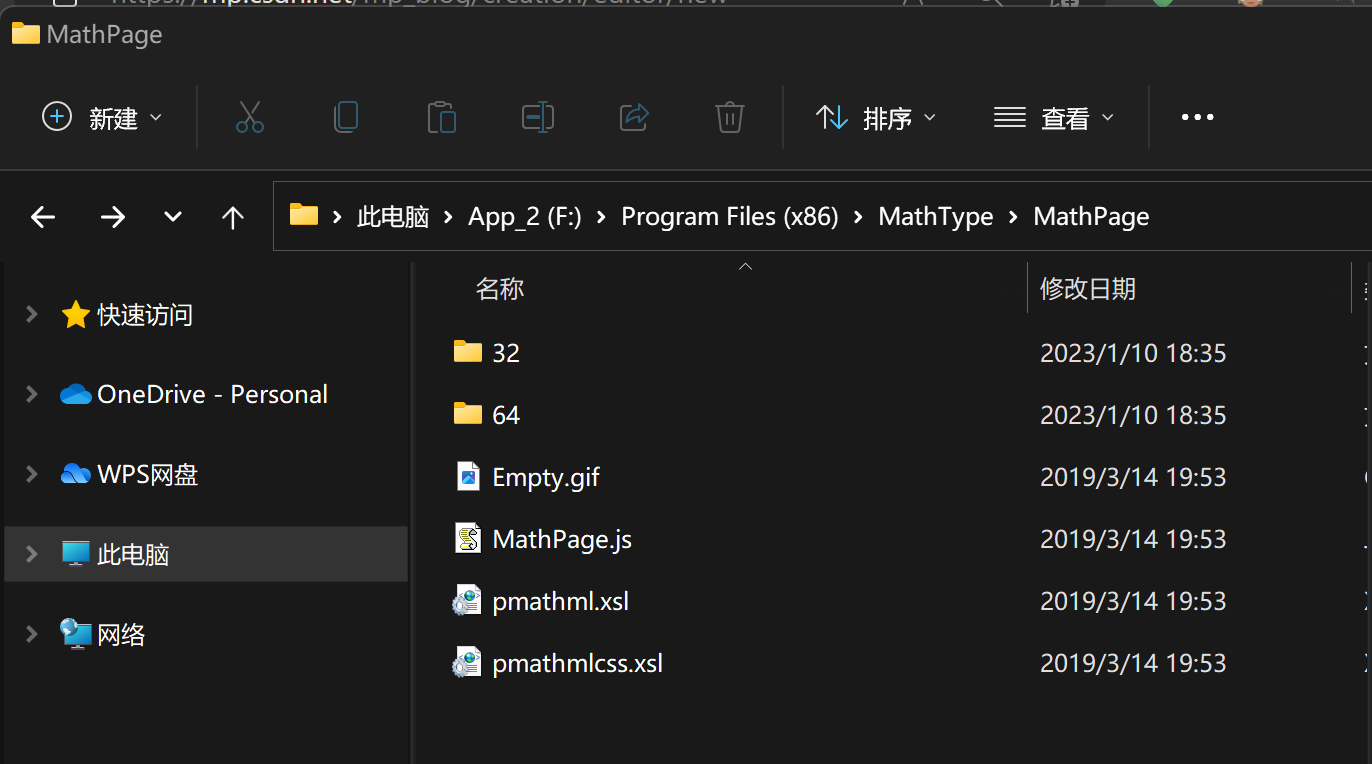Viewport: 1372px width, 764px height.
Task: Expand 此电脑 tree node arrow
Action: (x=32, y=554)
